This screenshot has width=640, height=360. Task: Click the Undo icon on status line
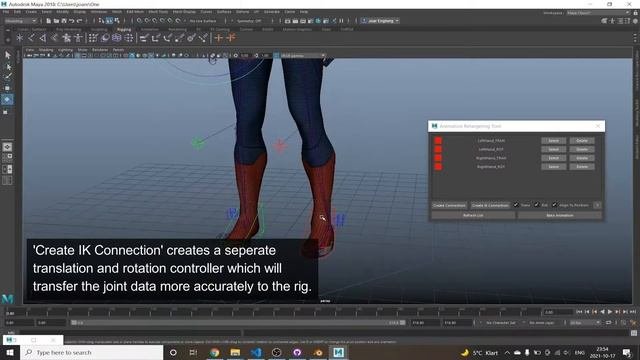[x=71, y=21]
